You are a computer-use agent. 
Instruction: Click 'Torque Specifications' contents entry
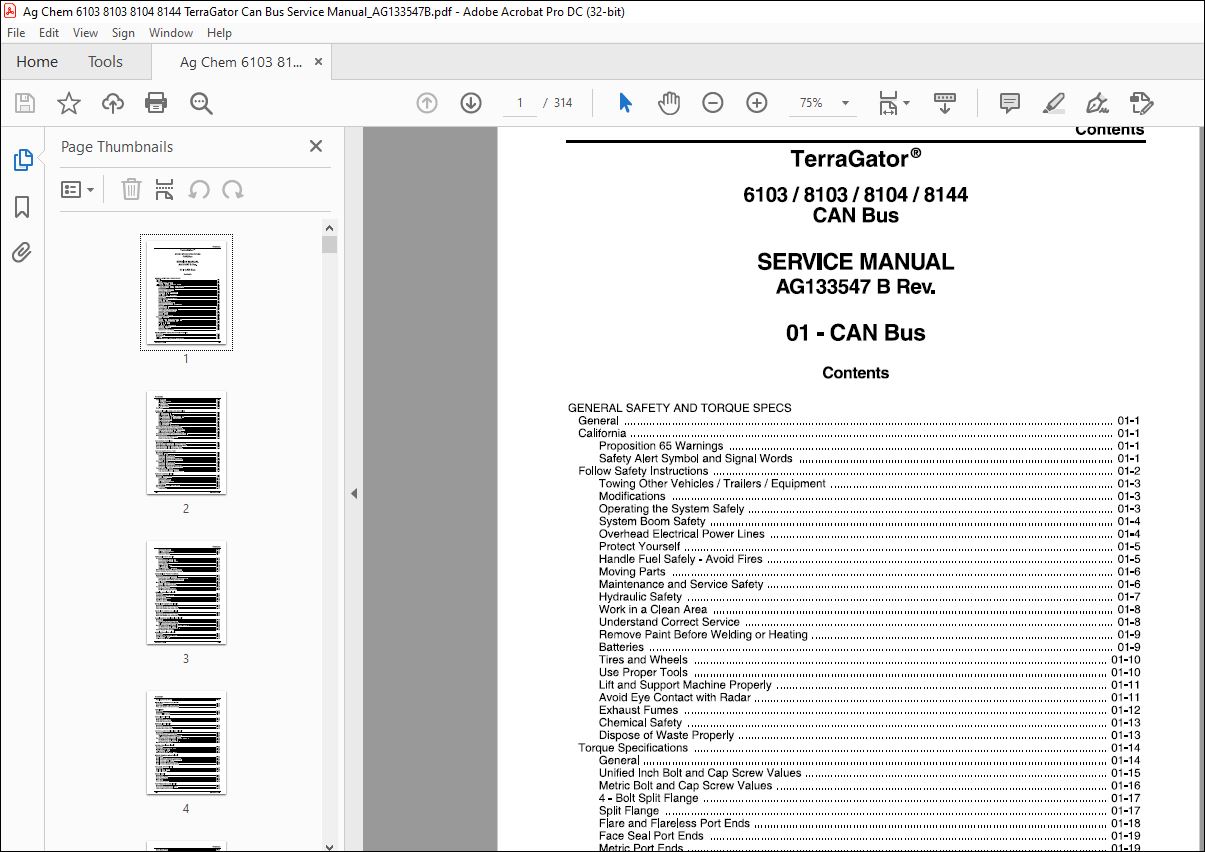pos(633,748)
